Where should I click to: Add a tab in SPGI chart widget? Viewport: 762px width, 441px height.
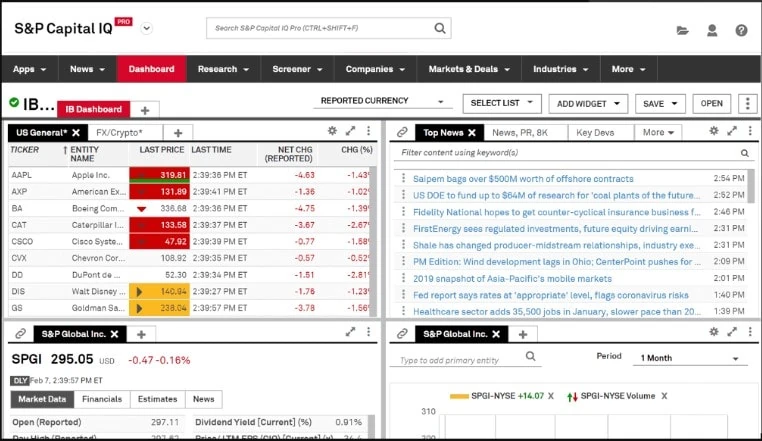523,335
